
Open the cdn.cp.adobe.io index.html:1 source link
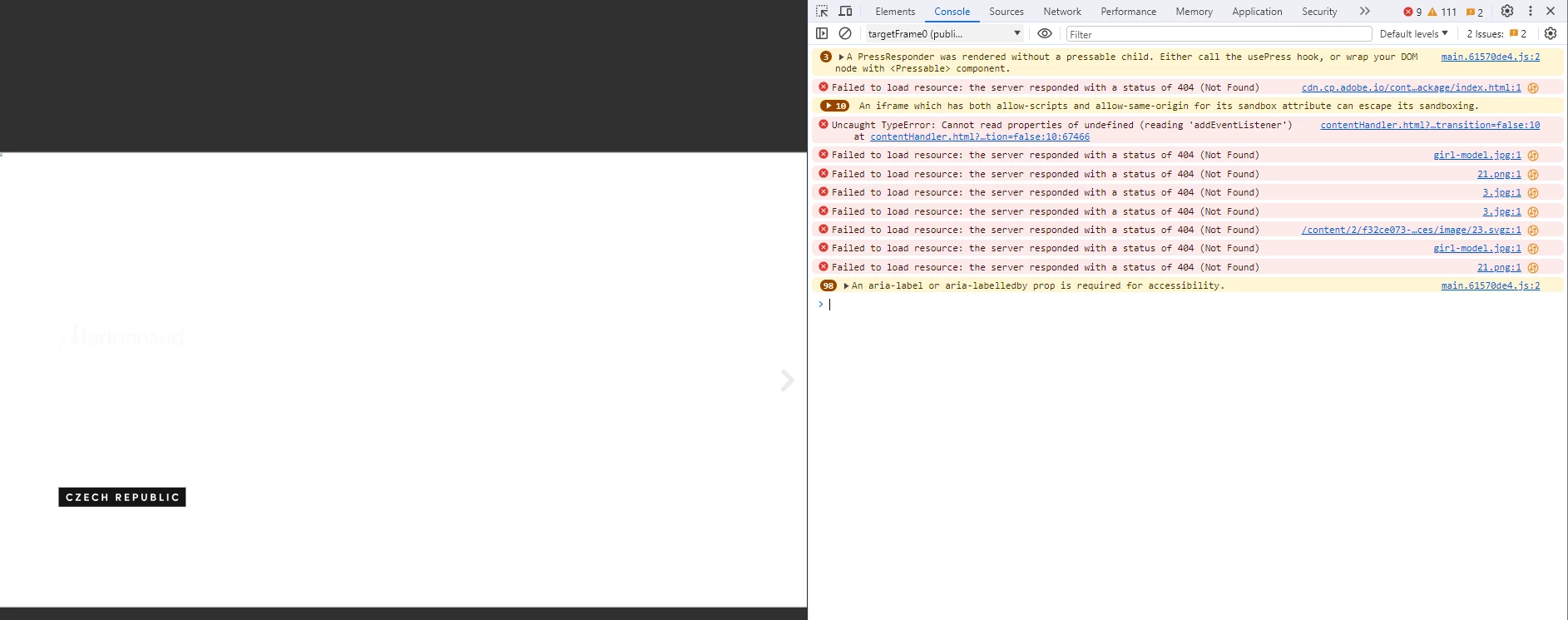click(x=1411, y=88)
